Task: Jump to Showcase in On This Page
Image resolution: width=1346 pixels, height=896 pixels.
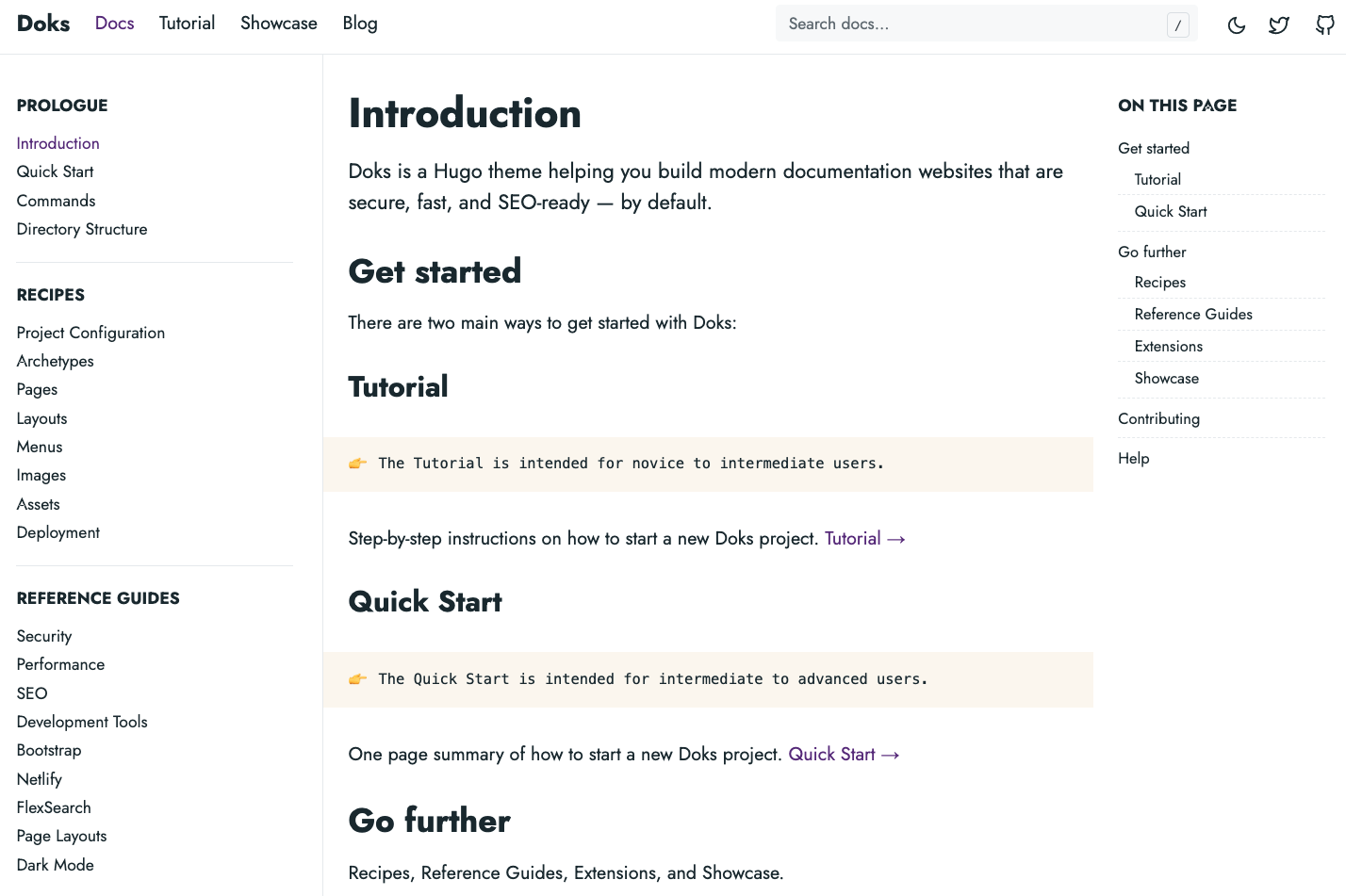Action: click(1167, 378)
